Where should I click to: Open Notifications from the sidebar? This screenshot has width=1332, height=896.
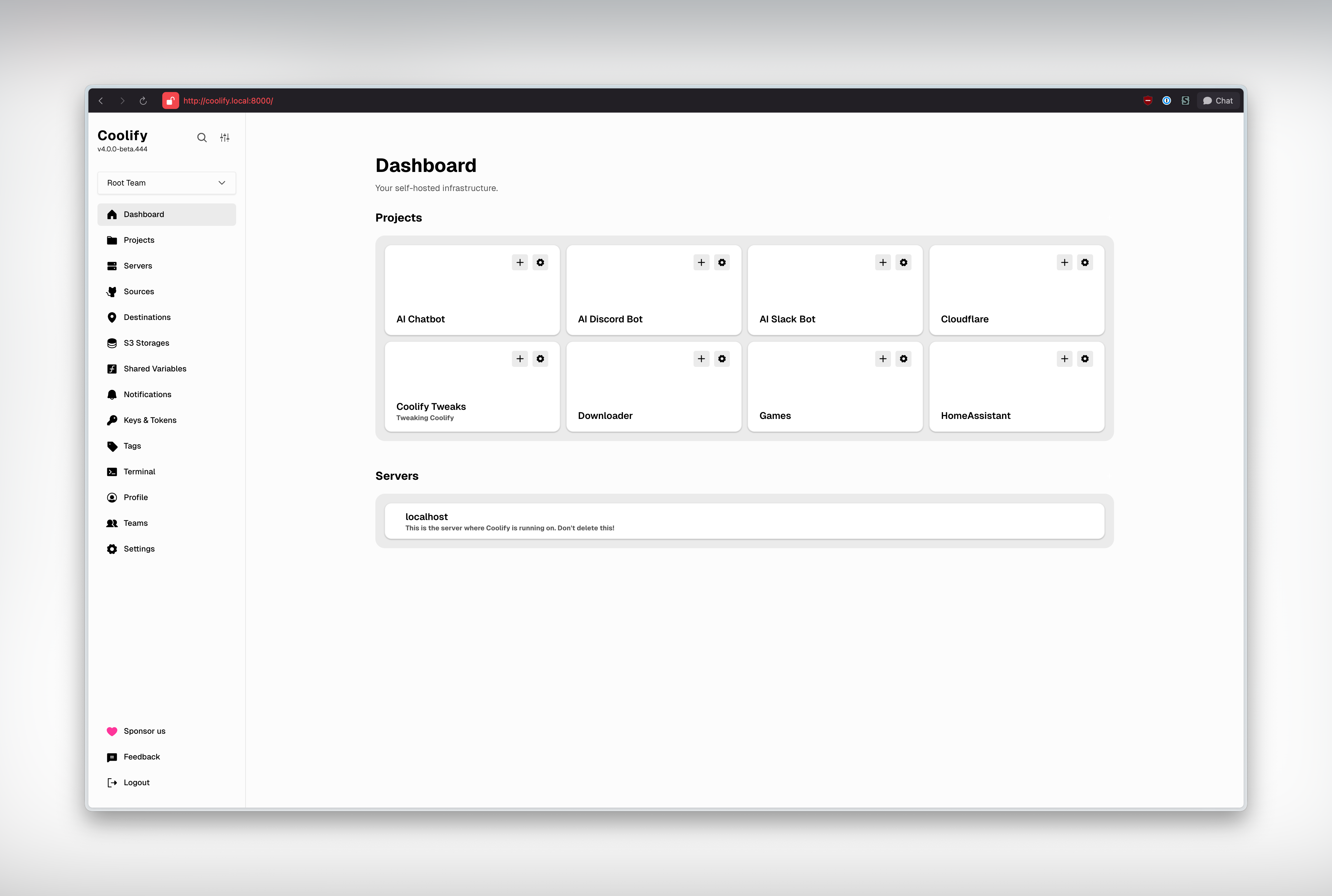coord(147,394)
